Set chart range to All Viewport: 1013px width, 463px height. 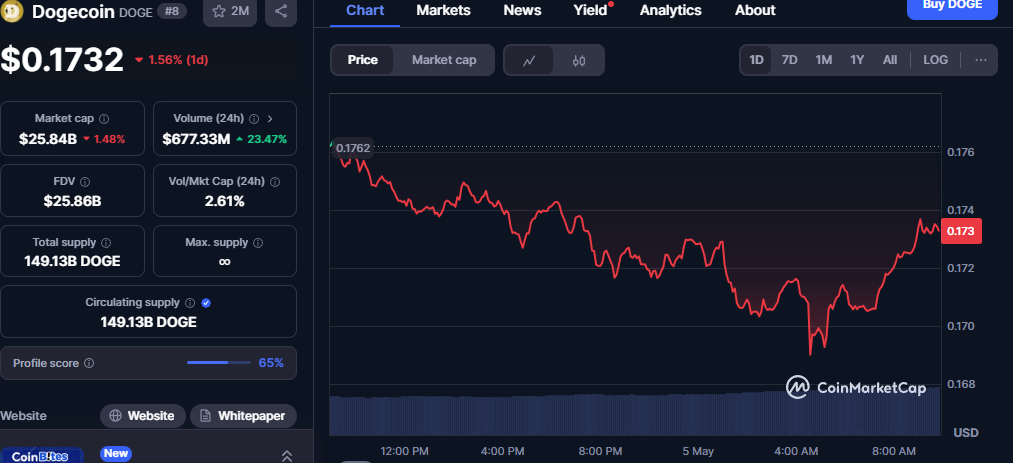pyautogui.click(x=890, y=60)
